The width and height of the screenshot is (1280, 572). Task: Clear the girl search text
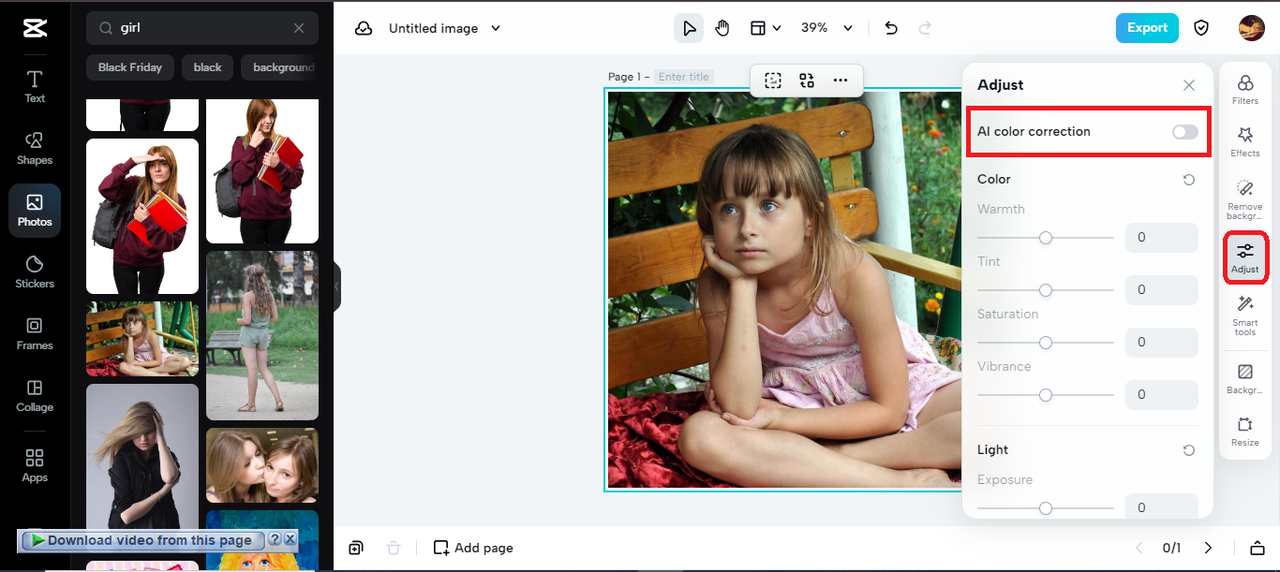coord(299,29)
